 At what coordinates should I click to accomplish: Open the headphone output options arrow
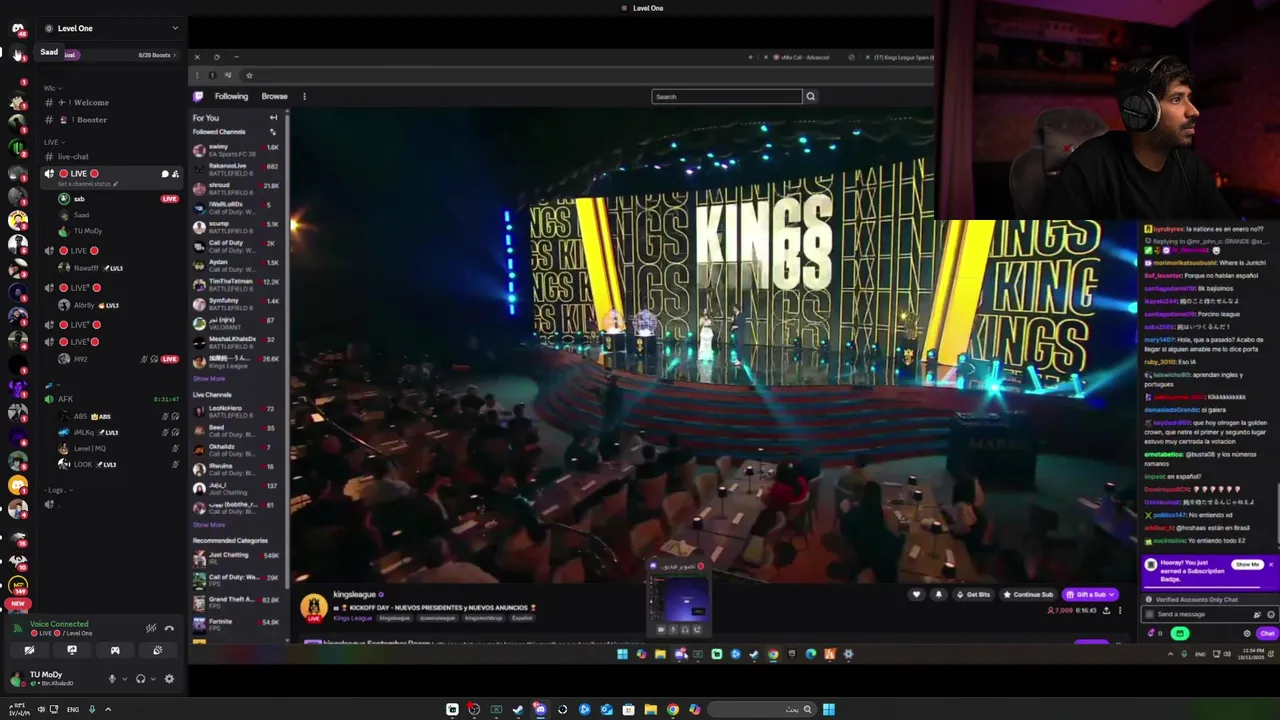point(152,679)
